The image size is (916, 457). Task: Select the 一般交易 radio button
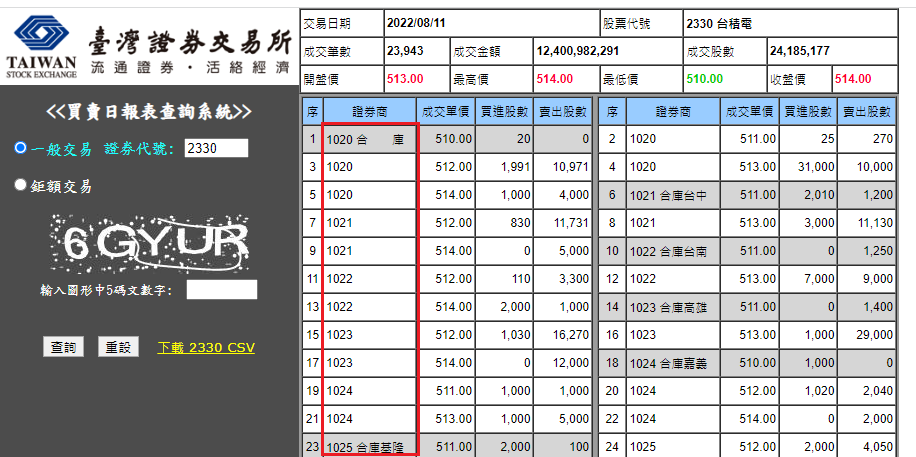pos(21,148)
